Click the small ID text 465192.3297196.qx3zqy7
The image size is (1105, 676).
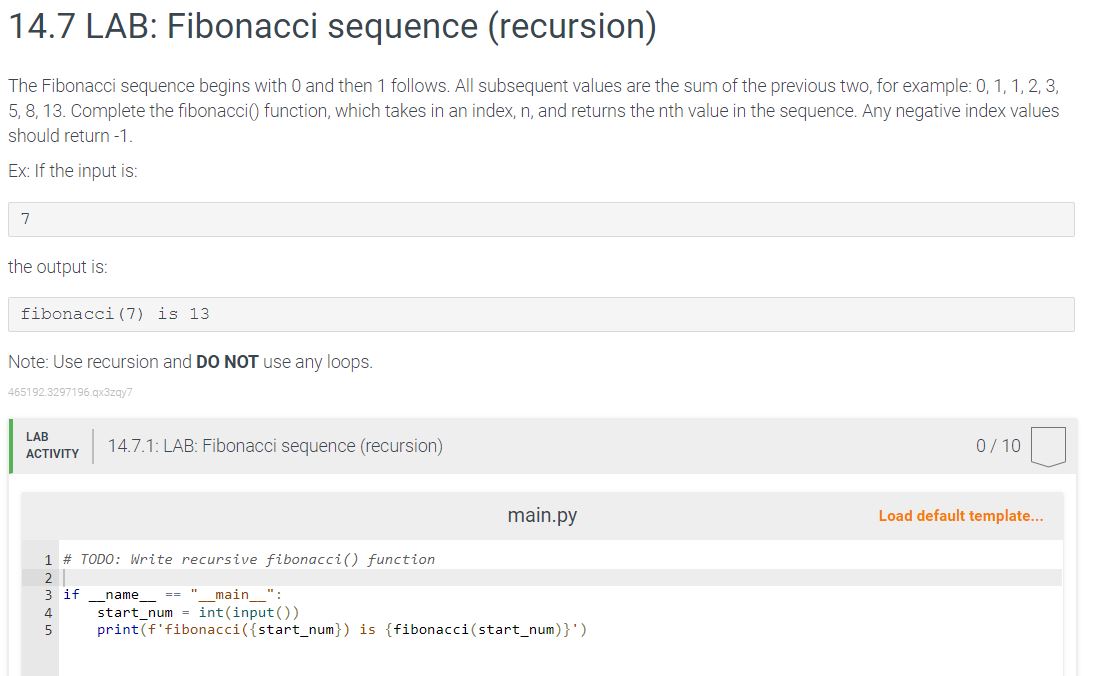(69, 392)
